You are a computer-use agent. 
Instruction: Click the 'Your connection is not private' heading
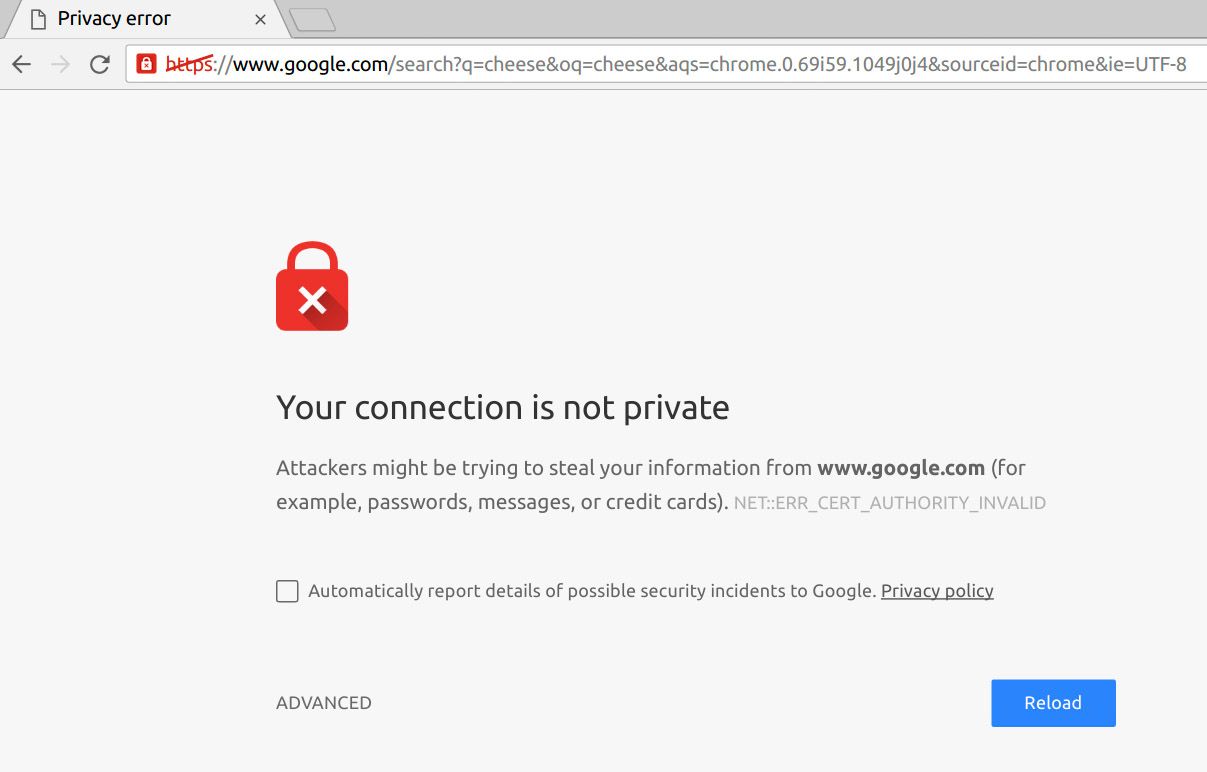(x=503, y=408)
